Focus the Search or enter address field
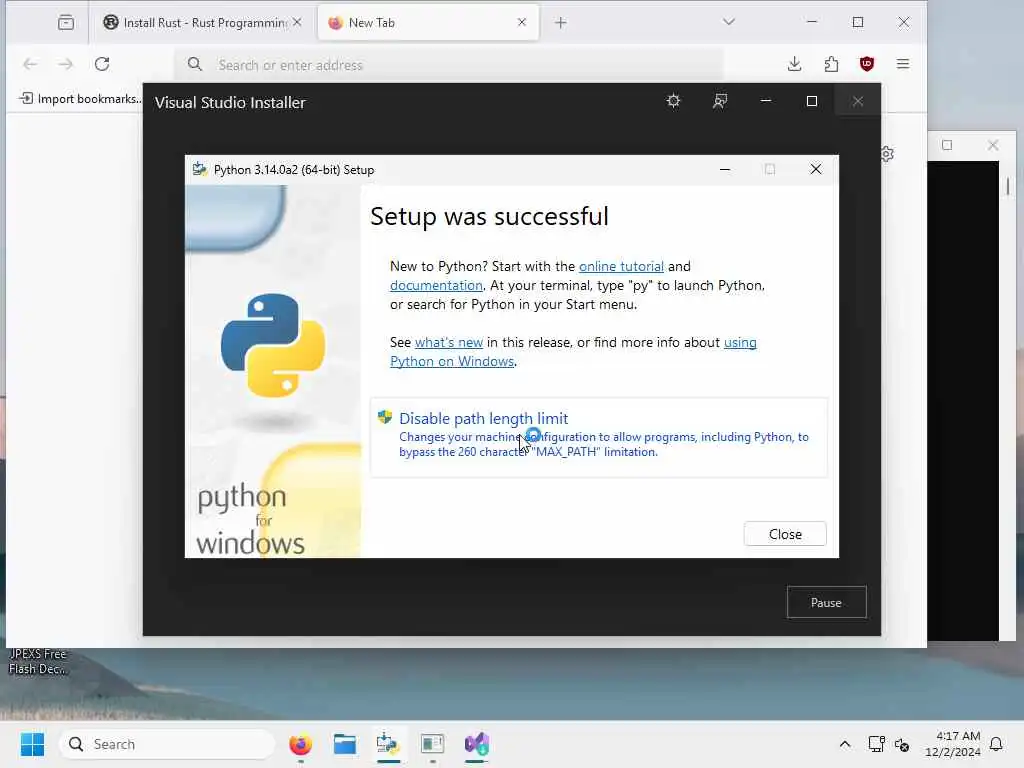 tap(449, 65)
